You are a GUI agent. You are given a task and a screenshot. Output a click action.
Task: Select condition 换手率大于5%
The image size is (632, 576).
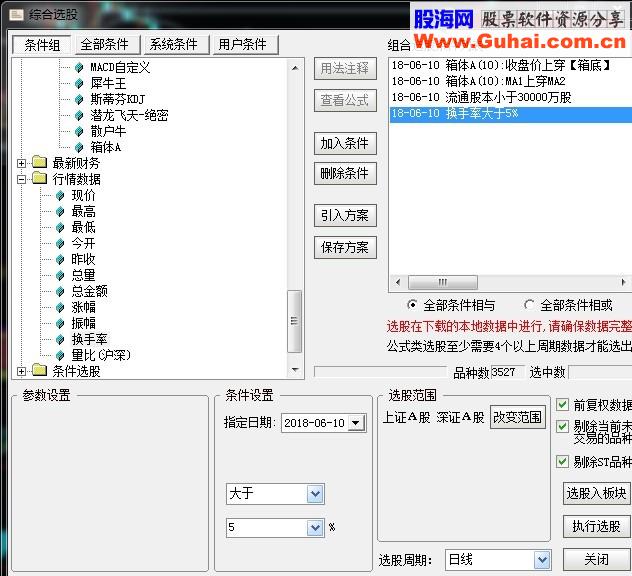(x=511, y=113)
